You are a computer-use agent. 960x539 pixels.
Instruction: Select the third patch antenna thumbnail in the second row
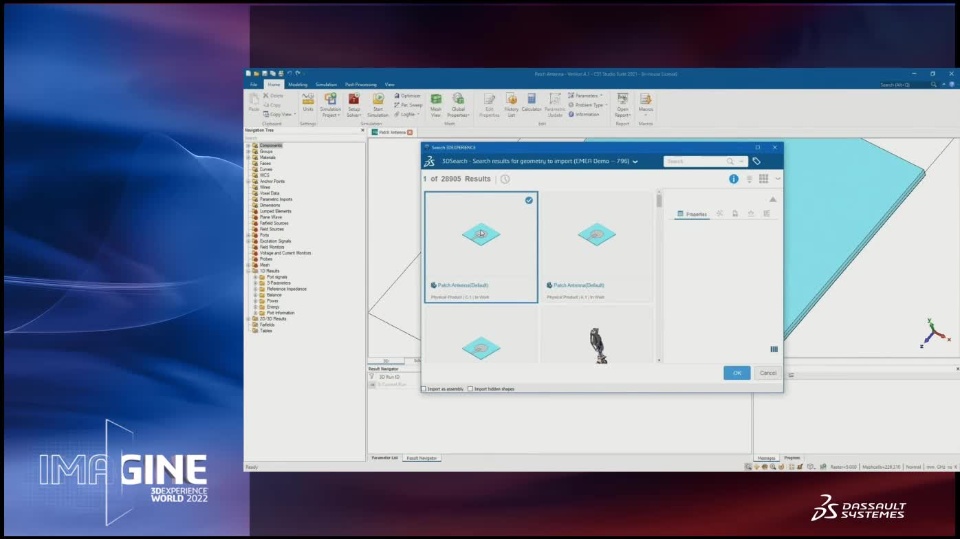click(481, 348)
